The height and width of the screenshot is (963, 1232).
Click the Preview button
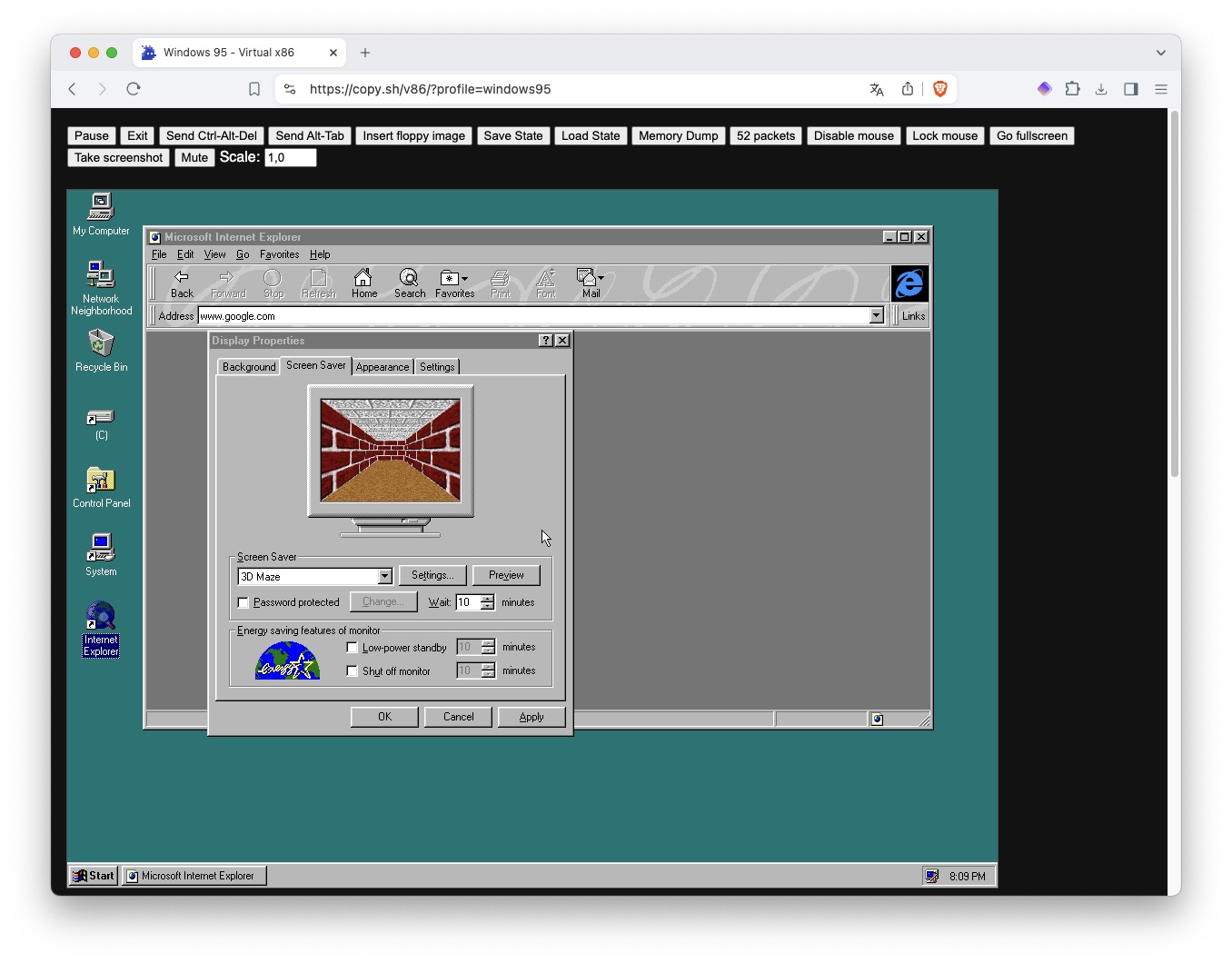[x=506, y=575]
